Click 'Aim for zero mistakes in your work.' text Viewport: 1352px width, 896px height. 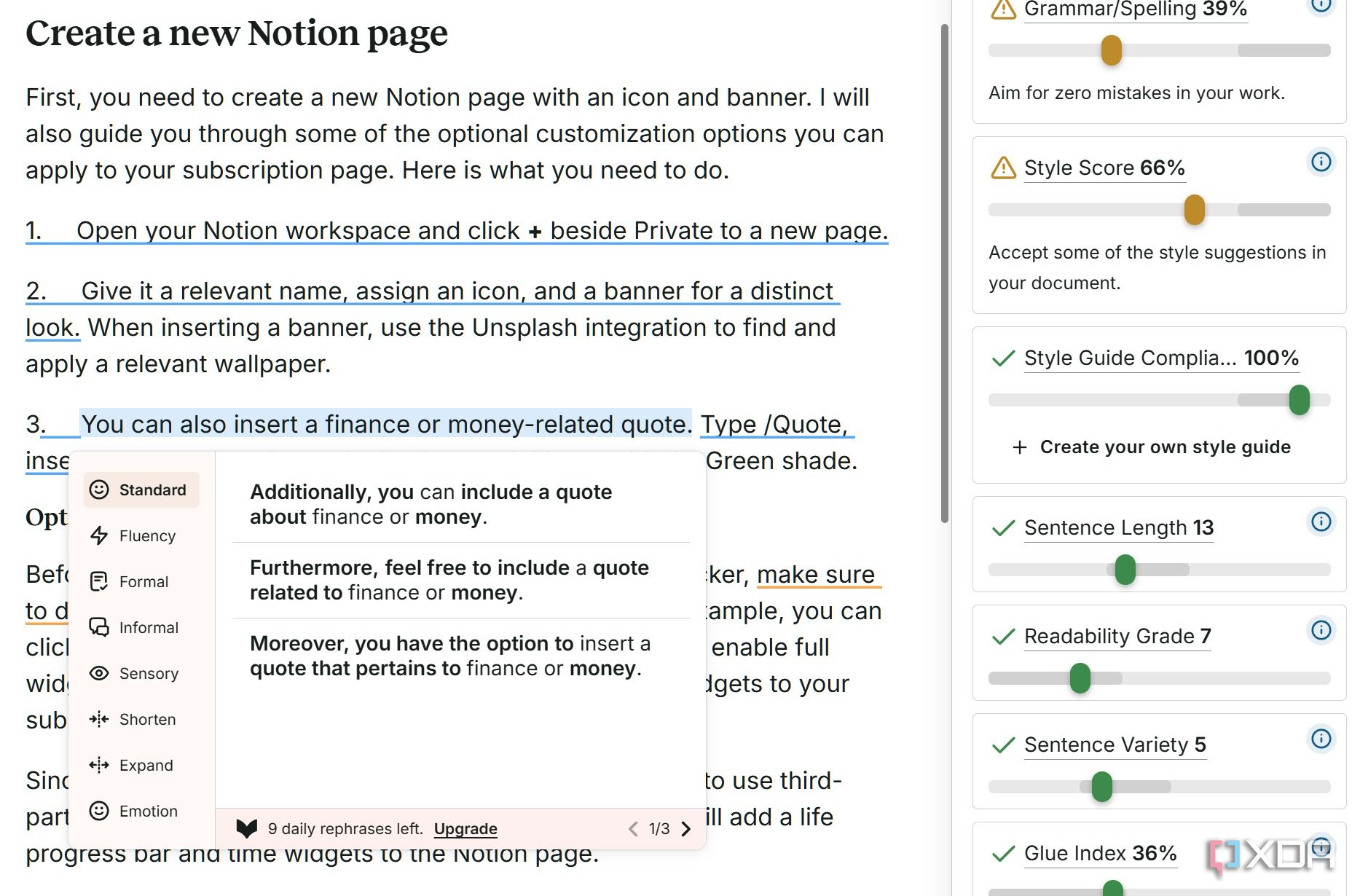click(1136, 93)
